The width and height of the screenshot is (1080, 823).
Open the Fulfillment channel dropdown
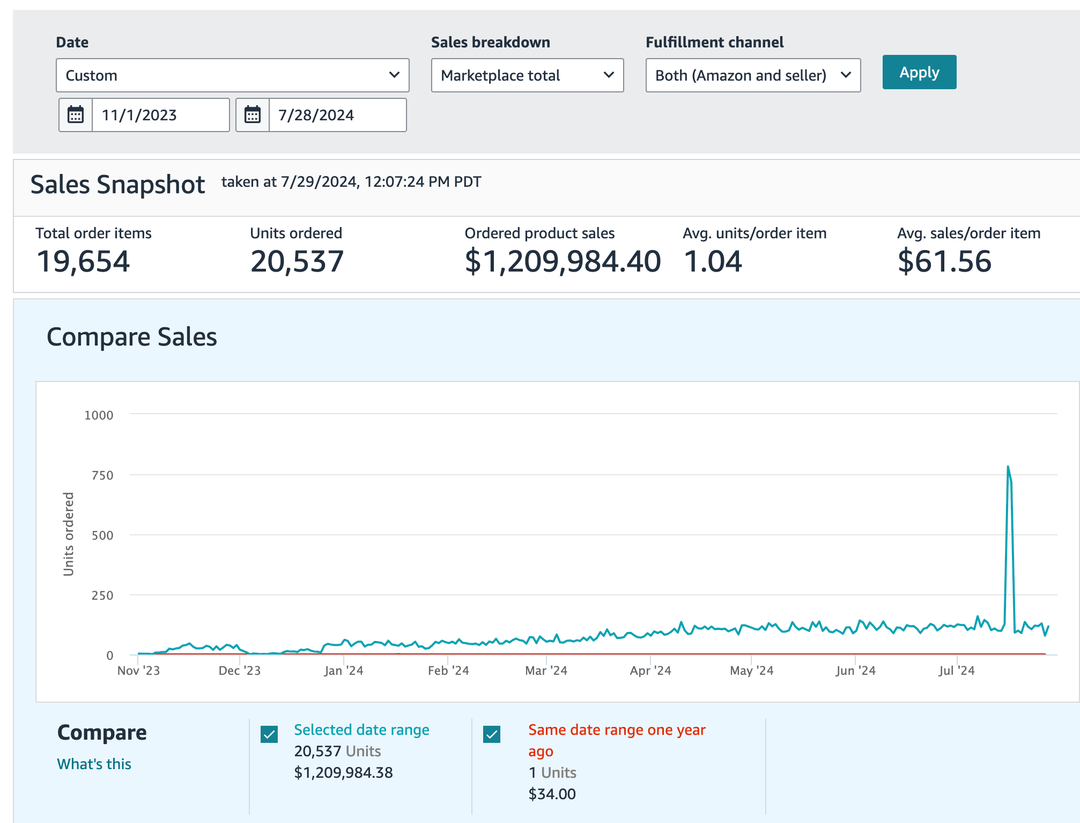click(753, 75)
